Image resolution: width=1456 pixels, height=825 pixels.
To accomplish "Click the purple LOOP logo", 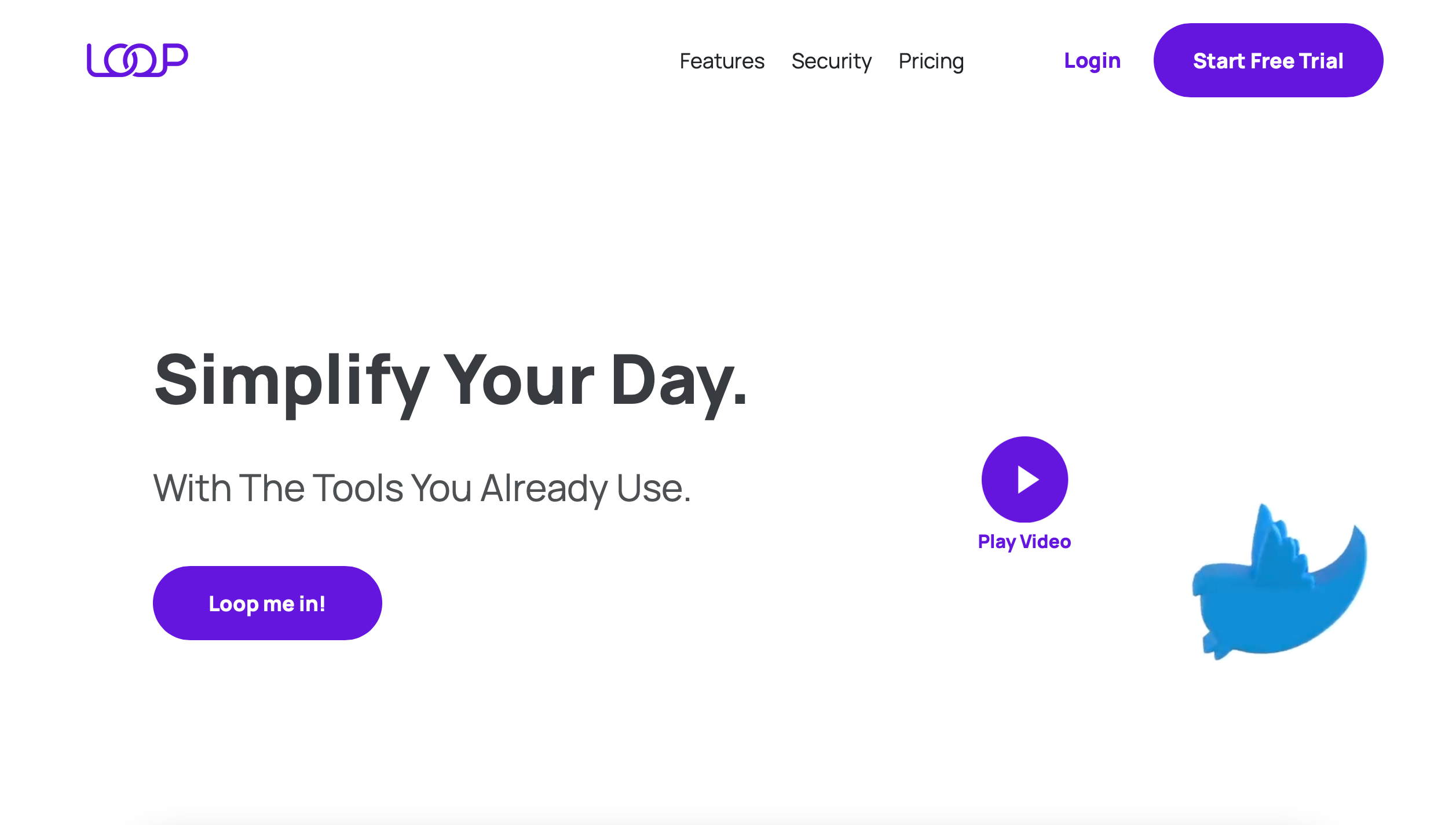I will click(137, 60).
